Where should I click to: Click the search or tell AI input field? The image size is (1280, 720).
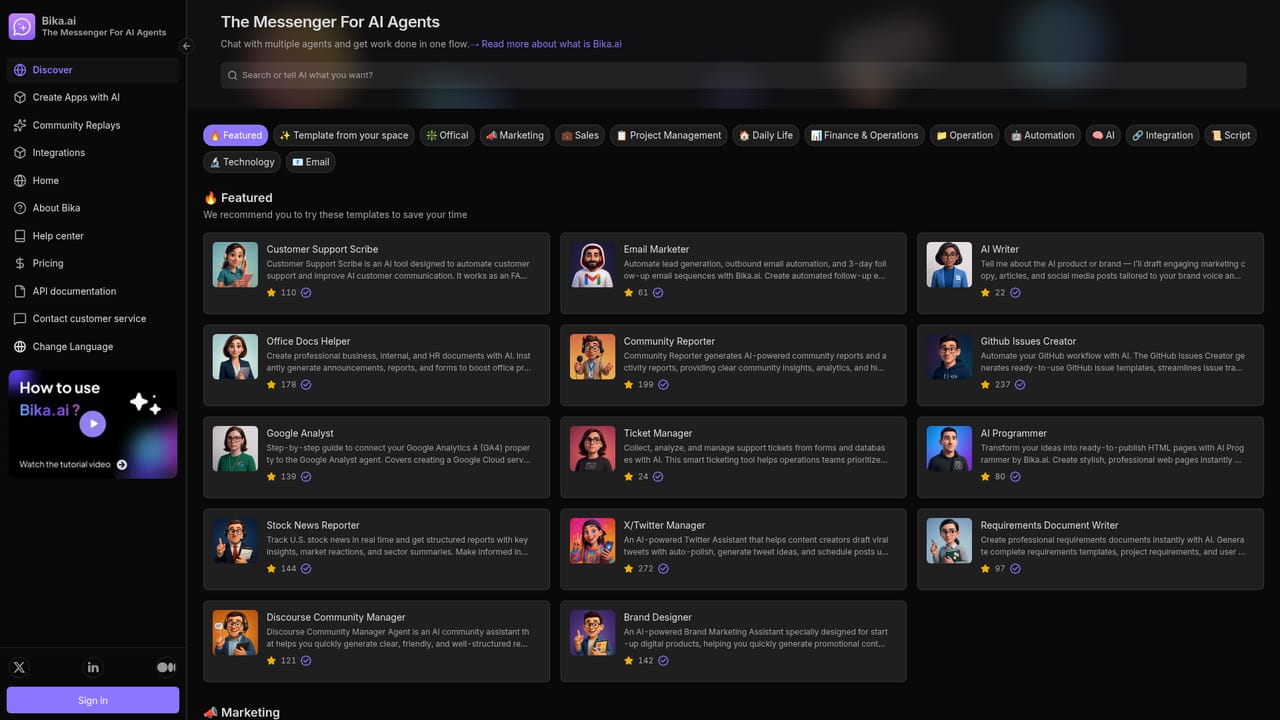click(x=733, y=75)
